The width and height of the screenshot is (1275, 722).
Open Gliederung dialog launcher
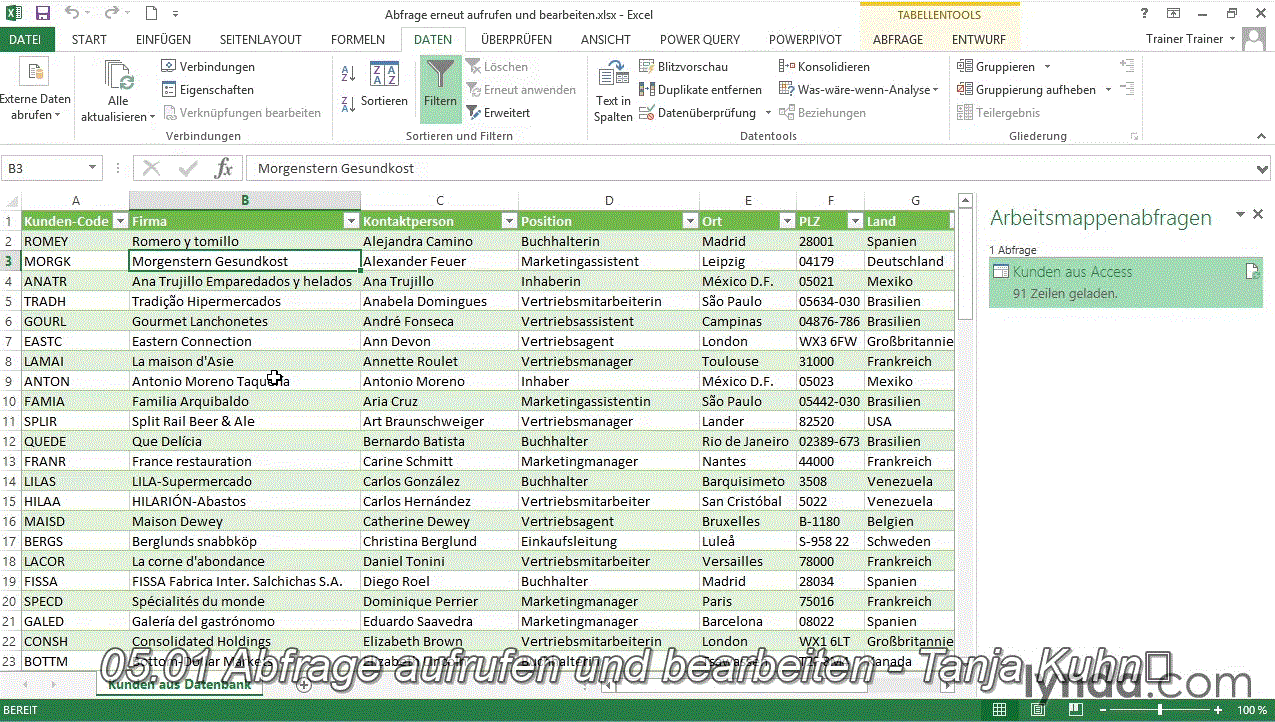click(x=1134, y=136)
